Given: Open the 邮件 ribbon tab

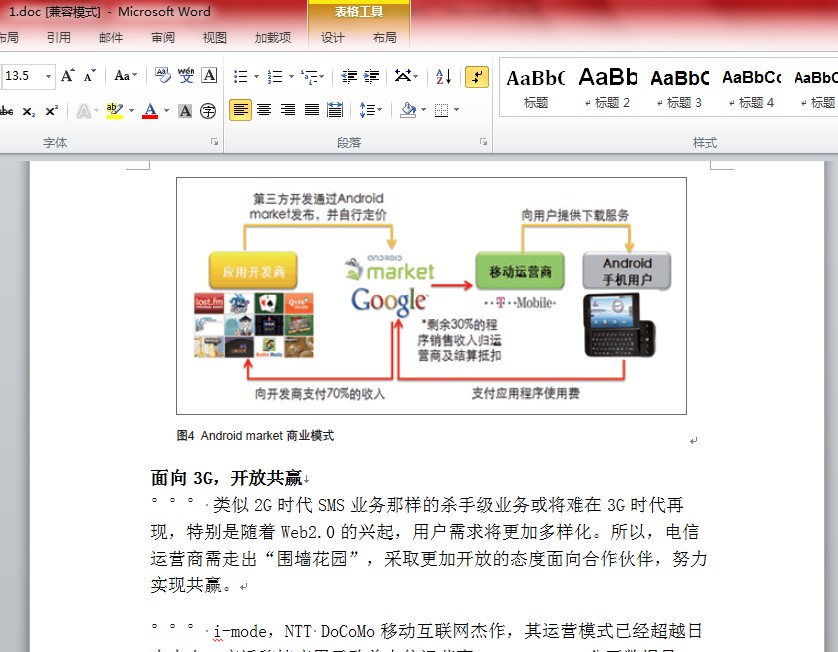Looking at the screenshot, I should click(x=111, y=37).
